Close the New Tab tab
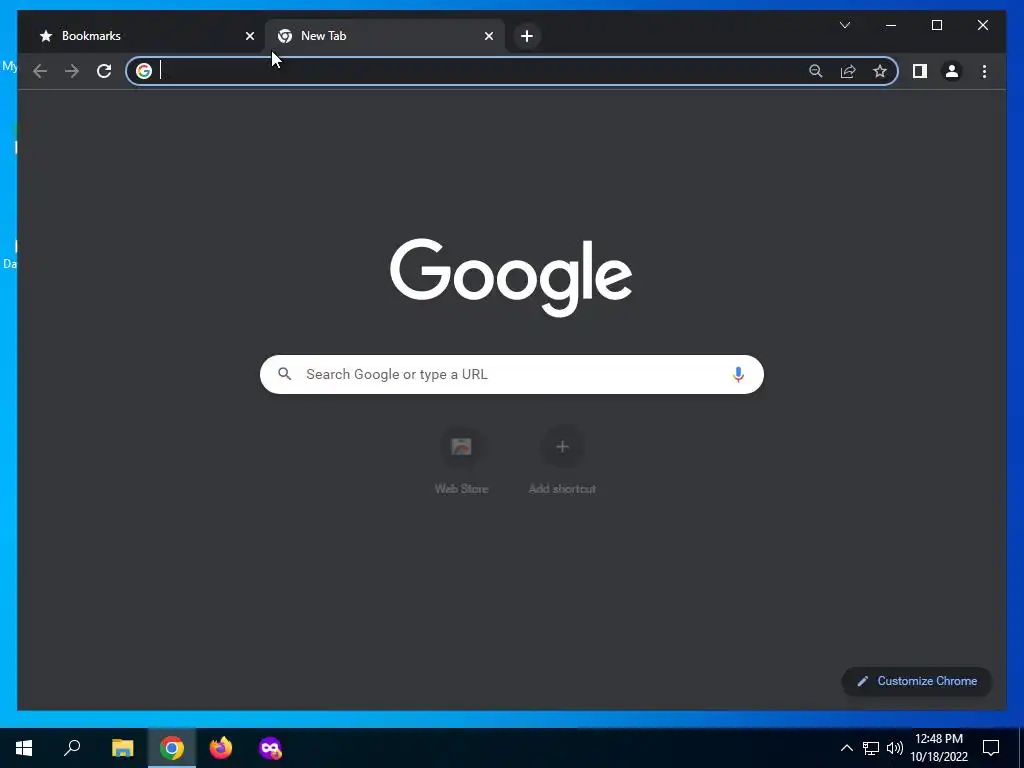 pos(488,36)
